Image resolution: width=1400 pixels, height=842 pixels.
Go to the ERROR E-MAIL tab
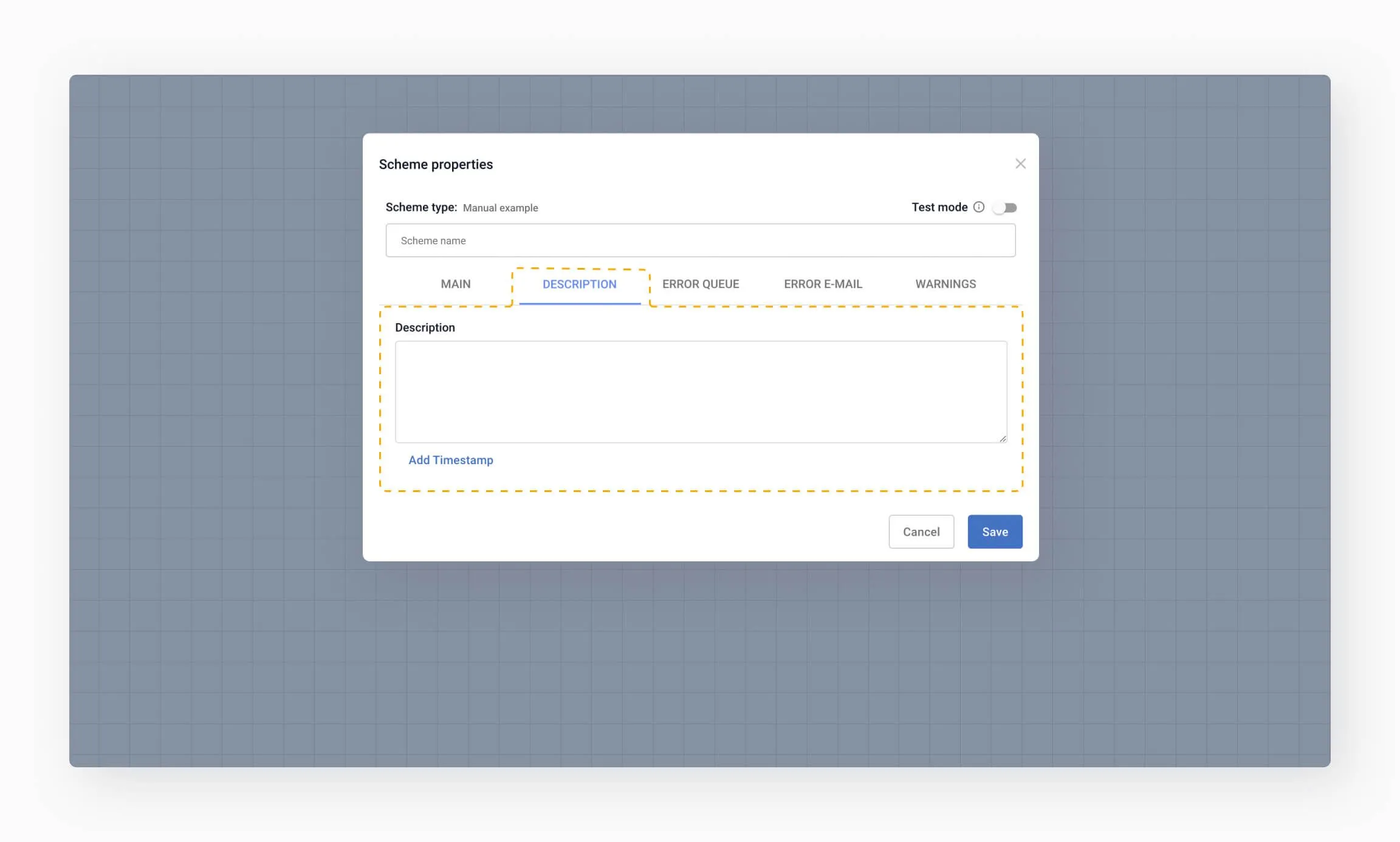[x=823, y=284]
